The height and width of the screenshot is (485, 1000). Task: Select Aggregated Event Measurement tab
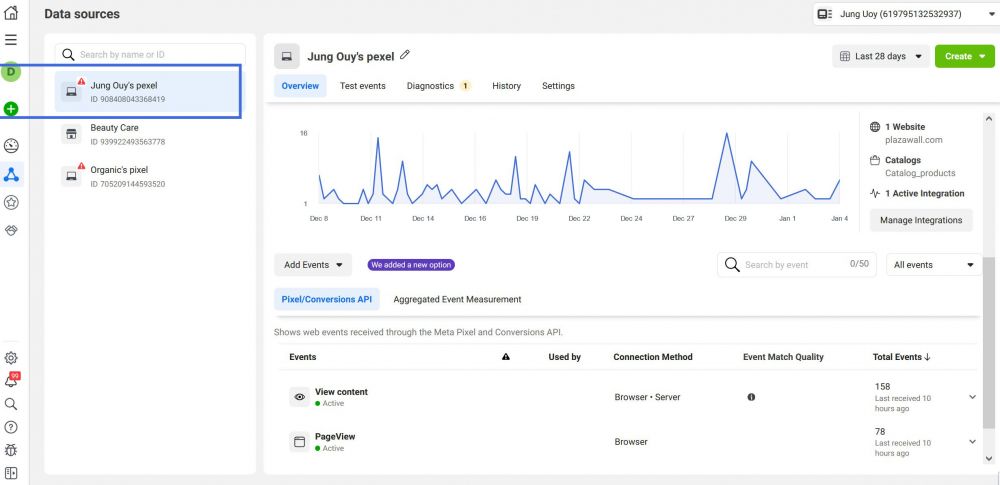click(x=457, y=299)
